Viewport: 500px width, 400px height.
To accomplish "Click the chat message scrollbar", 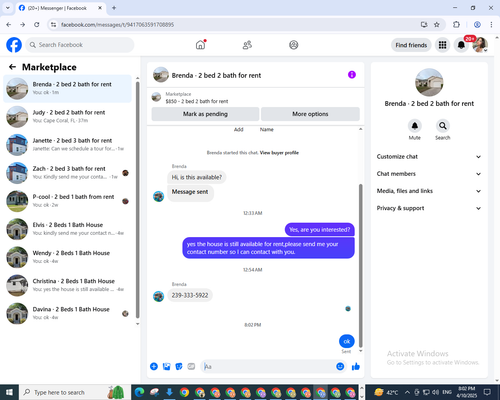I will (360, 265).
